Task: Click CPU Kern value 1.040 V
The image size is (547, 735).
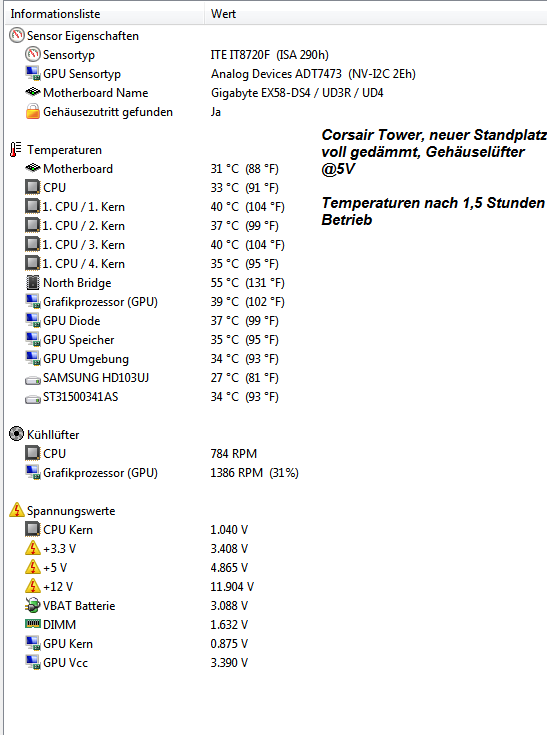Action: (229, 530)
